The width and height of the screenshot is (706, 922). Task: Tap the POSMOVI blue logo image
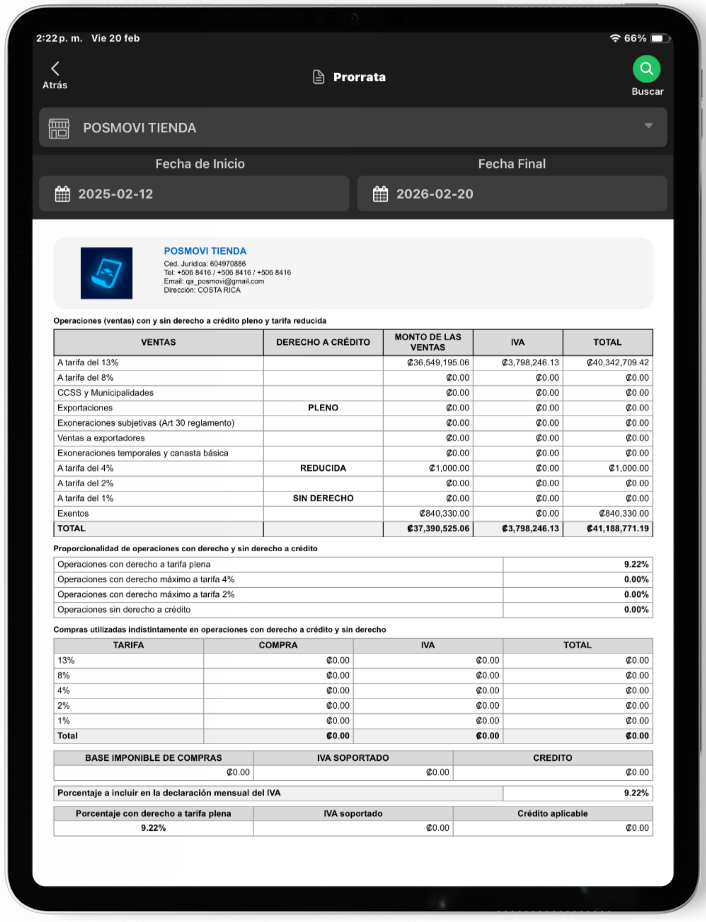pyautogui.click(x=107, y=273)
